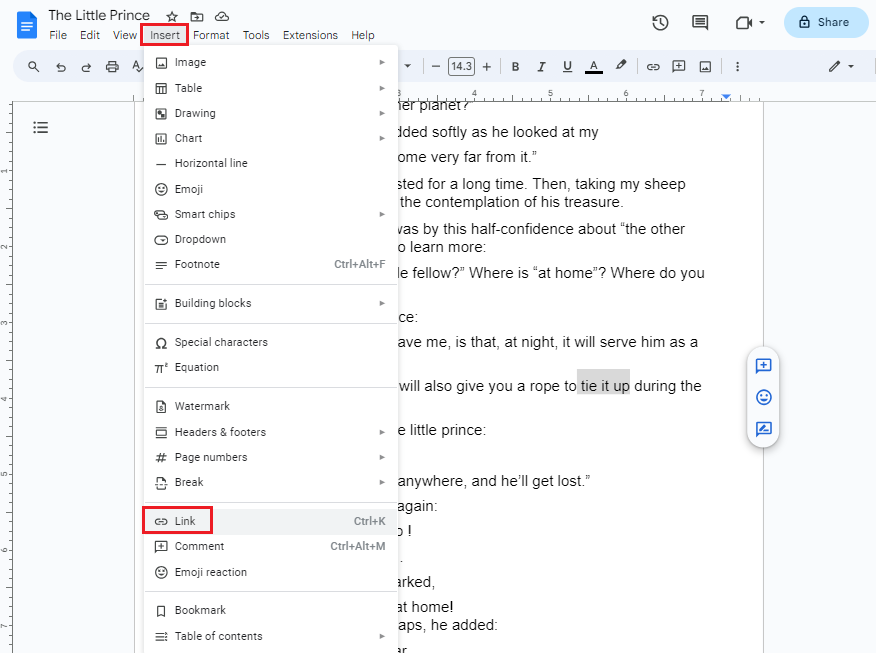Toggle bold formatting

click(515, 66)
